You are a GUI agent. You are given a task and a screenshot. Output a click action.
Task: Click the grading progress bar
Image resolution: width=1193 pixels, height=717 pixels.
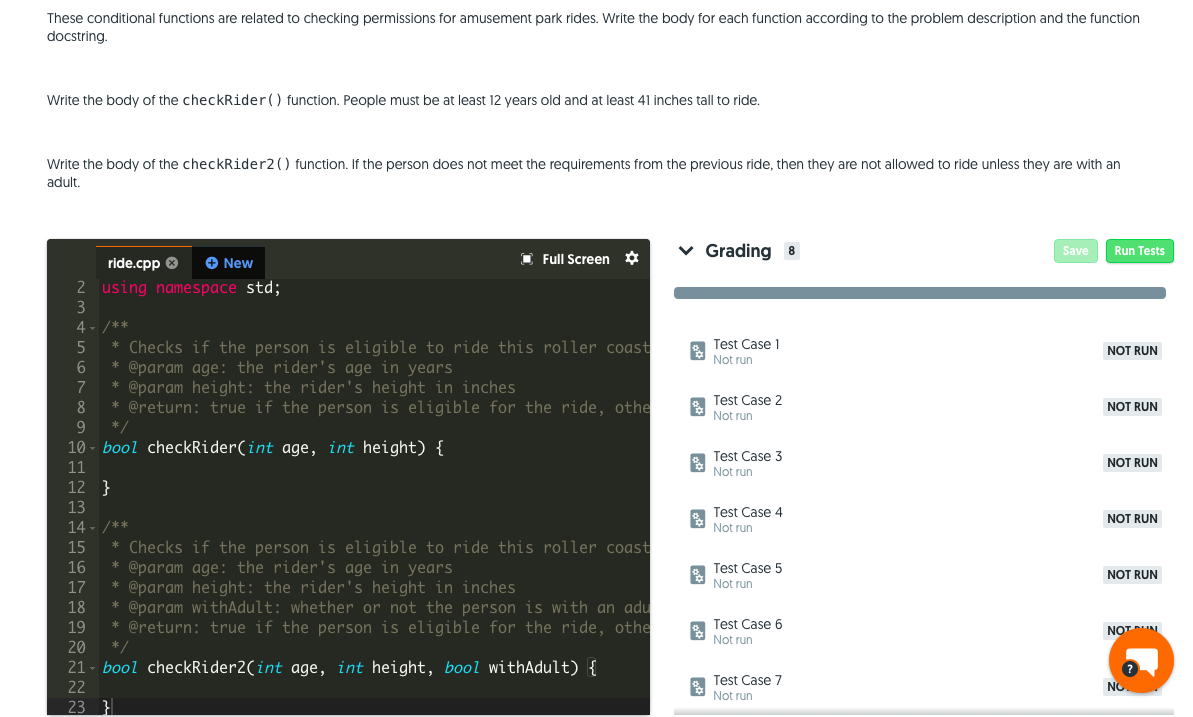pyautogui.click(x=919, y=292)
